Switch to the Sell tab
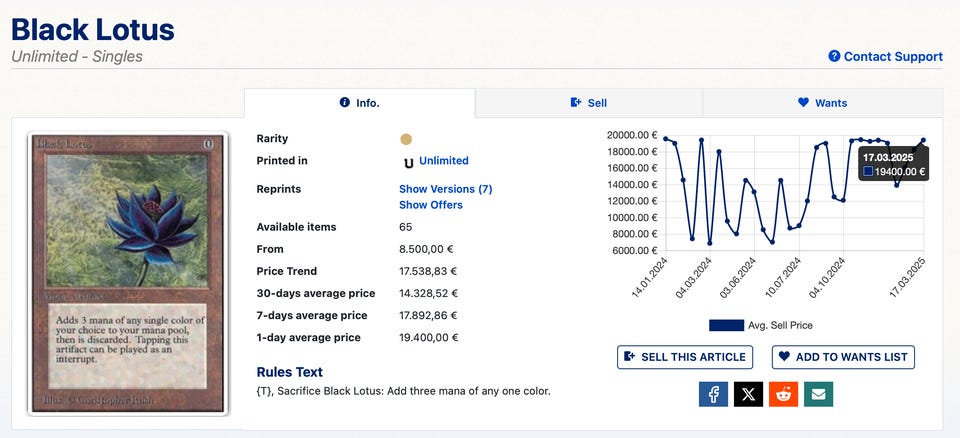Viewport: 960px width, 438px height. pyautogui.click(x=588, y=103)
